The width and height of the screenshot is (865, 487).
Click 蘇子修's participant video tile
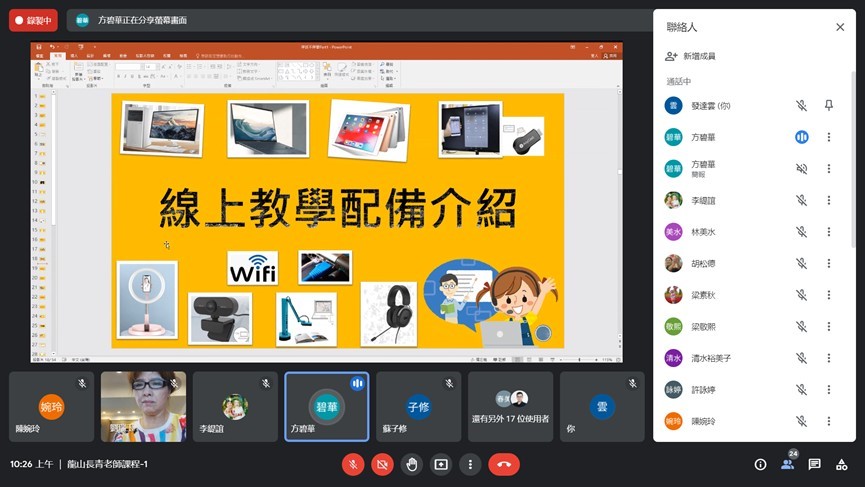418,407
